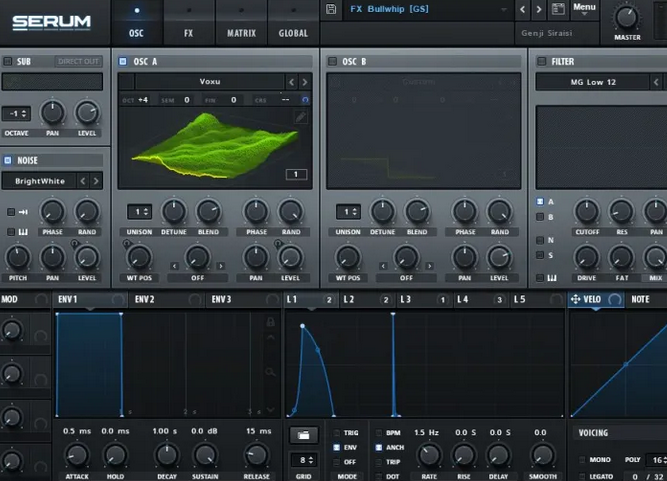This screenshot has height=481, width=667.
Task: Click ENV1 modulation source drag icon
Action: [x=118, y=299]
